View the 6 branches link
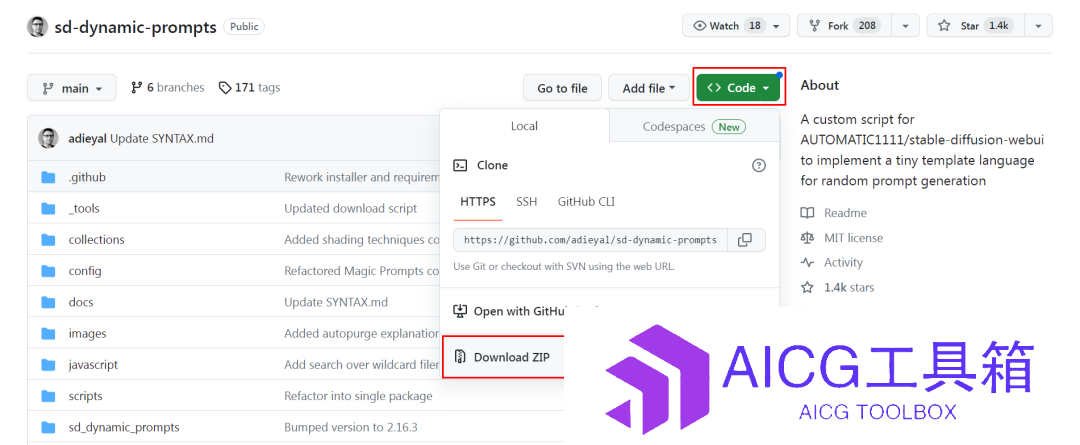 tap(167, 87)
